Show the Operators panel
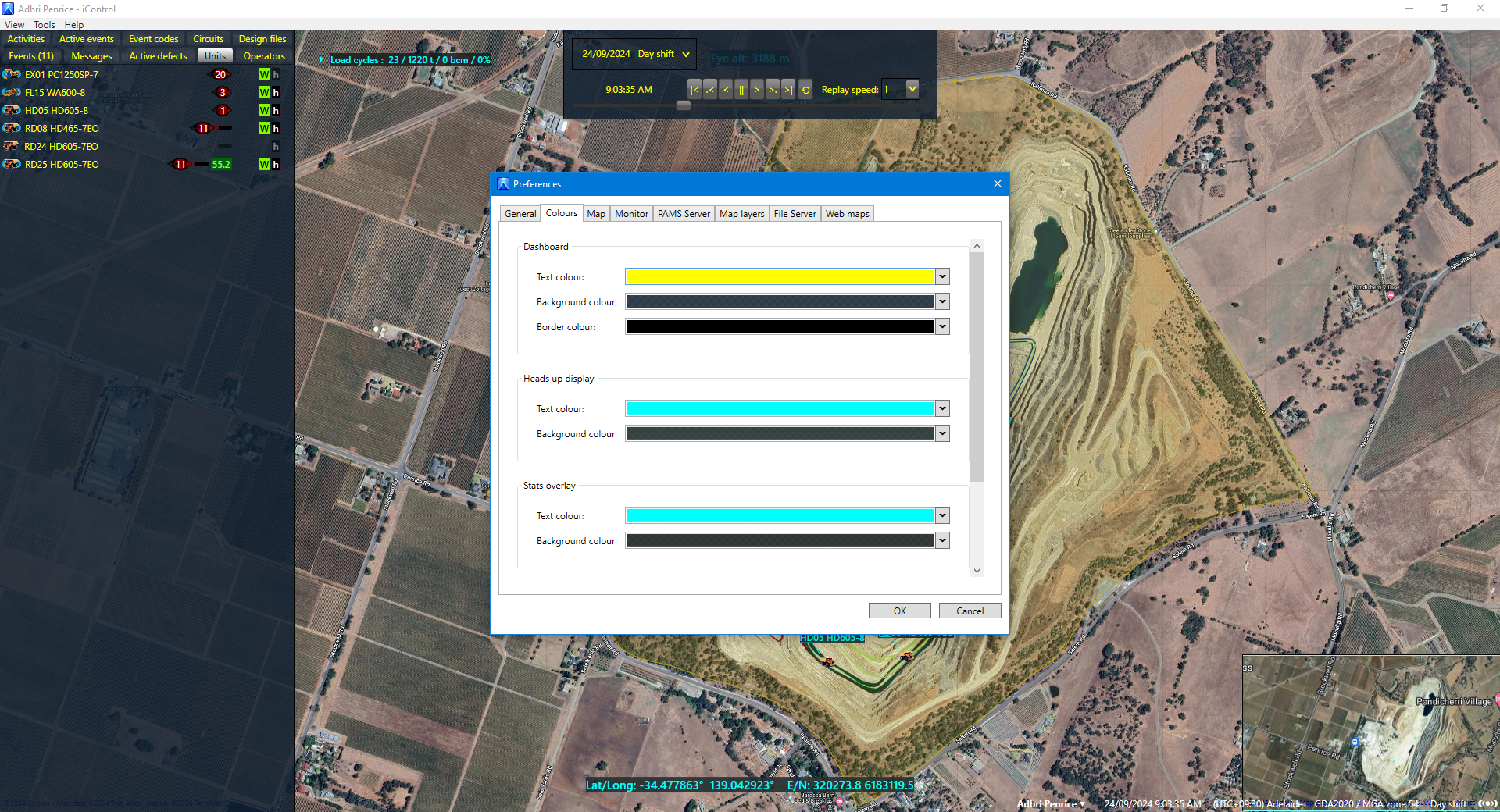Screen dimensions: 1500x812 point(264,56)
